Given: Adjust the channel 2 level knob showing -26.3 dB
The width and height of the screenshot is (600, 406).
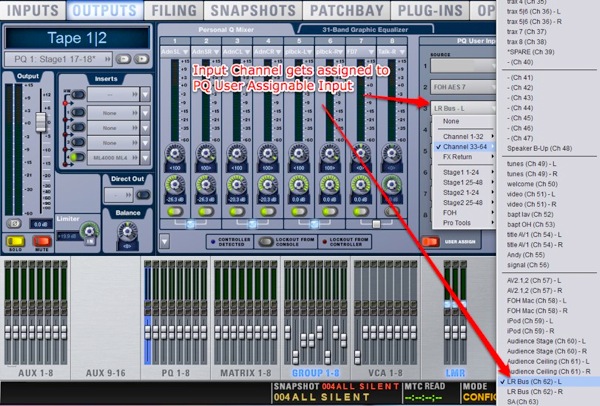Looking at the screenshot, I should coord(206,185).
